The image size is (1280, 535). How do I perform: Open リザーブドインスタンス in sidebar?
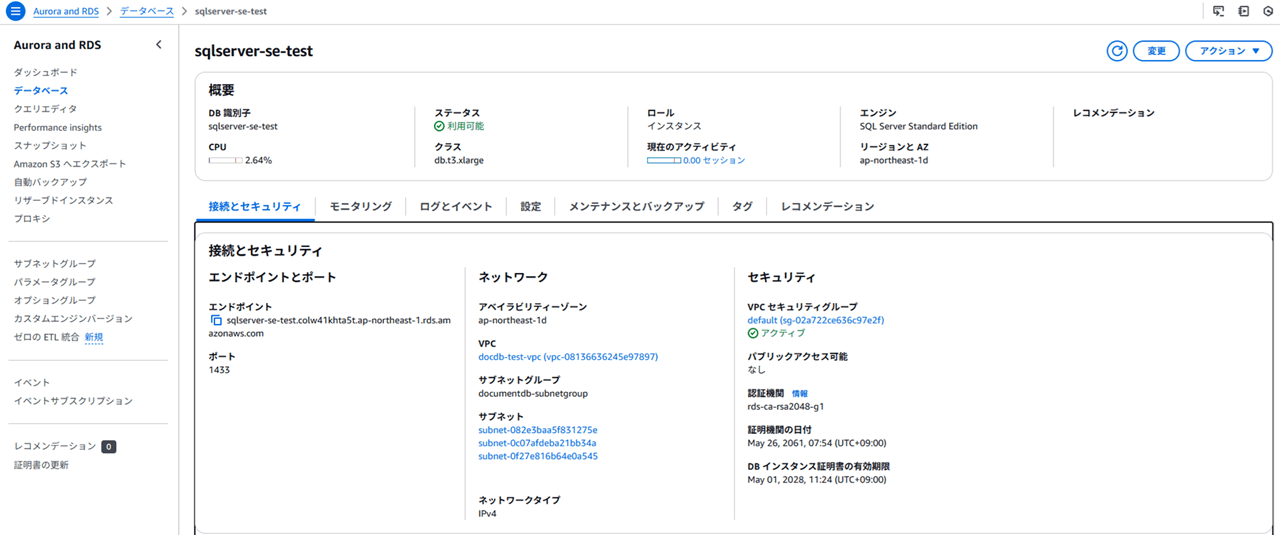[x=63, y=200]
